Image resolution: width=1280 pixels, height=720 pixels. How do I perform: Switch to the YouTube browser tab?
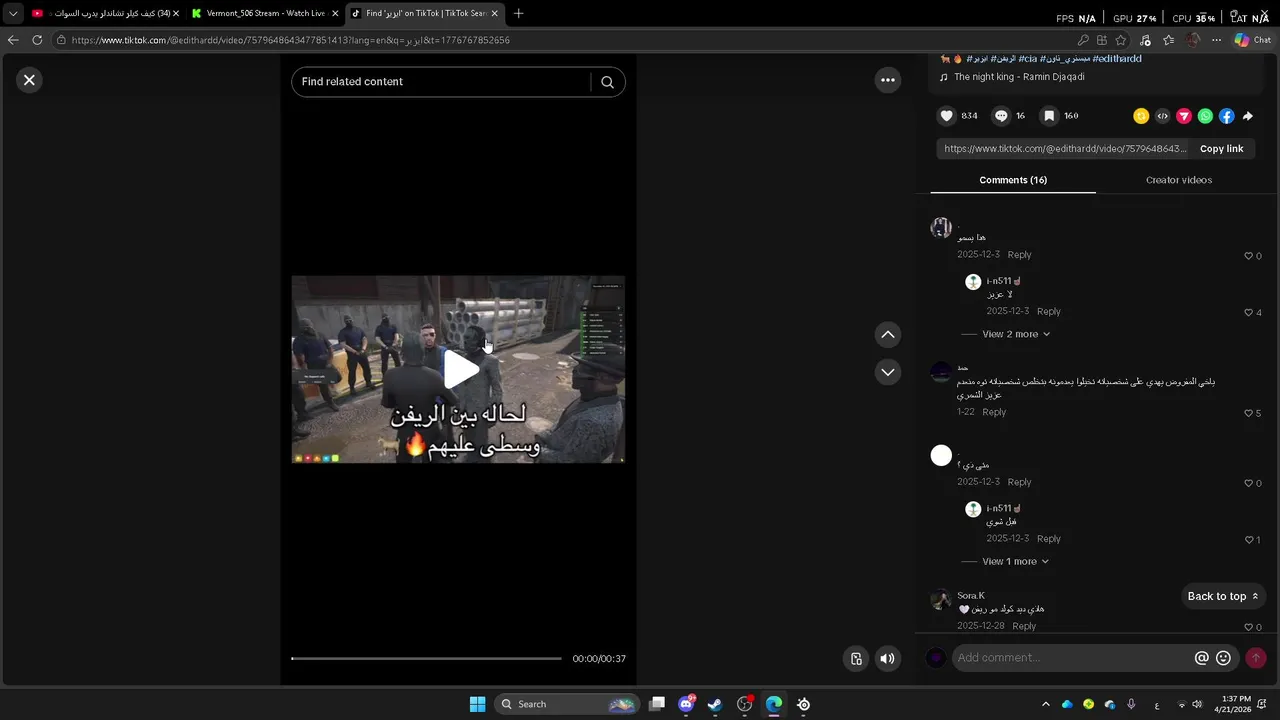tap(104, 14)
